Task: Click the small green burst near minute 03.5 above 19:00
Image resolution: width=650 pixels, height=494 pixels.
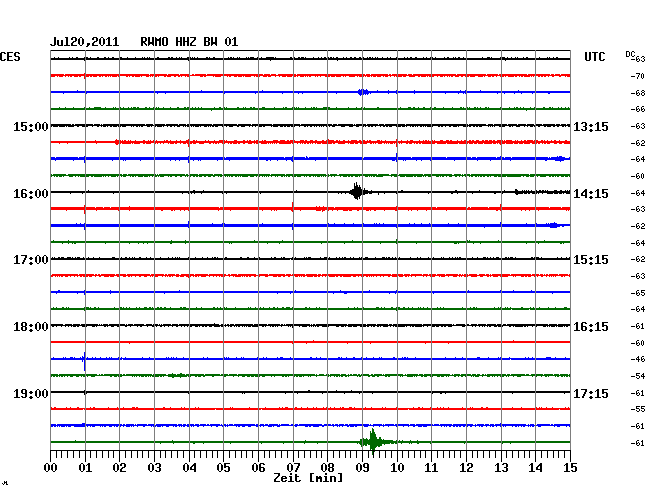Action: [177, 375]
